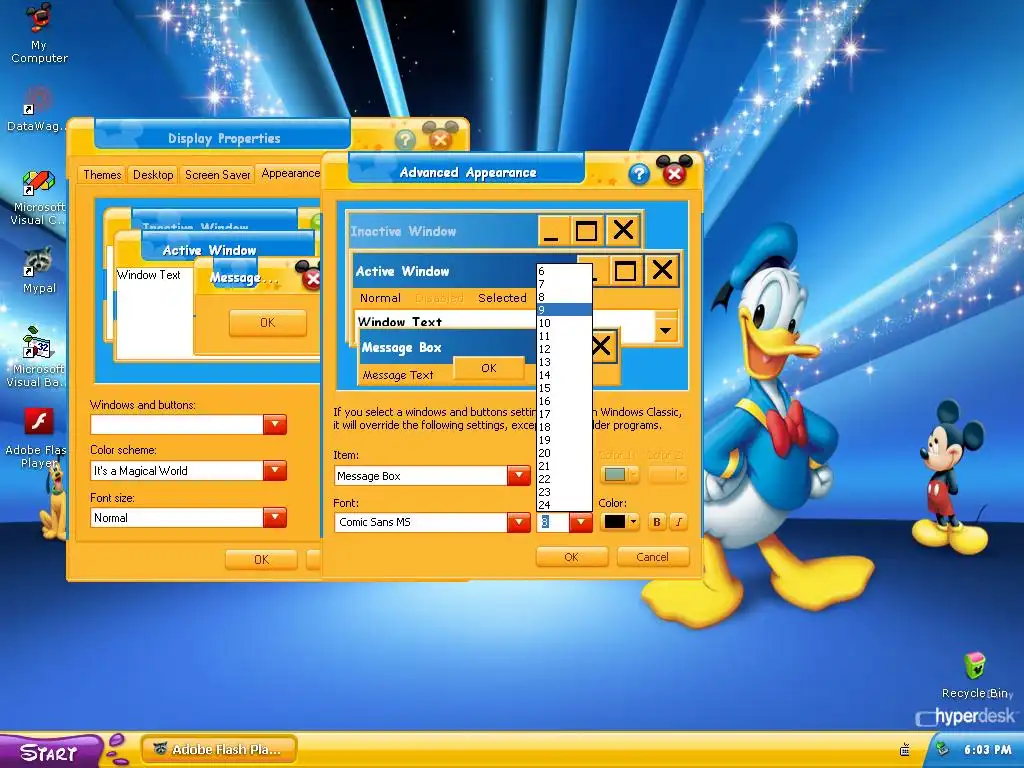The height and width of the screenshot is (768, 1024).
Task: Click the tray icon left of clock
Action: pos(942,748)
